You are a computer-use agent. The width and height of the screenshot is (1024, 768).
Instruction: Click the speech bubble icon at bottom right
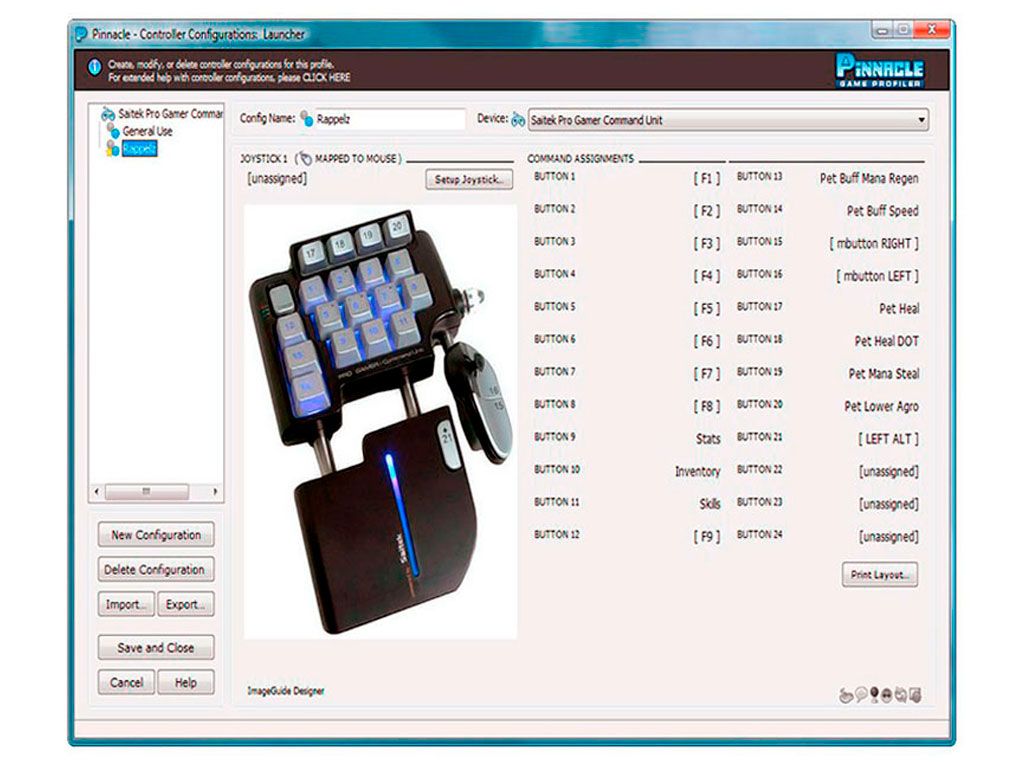pyautogui.click(x=861, y=695)
